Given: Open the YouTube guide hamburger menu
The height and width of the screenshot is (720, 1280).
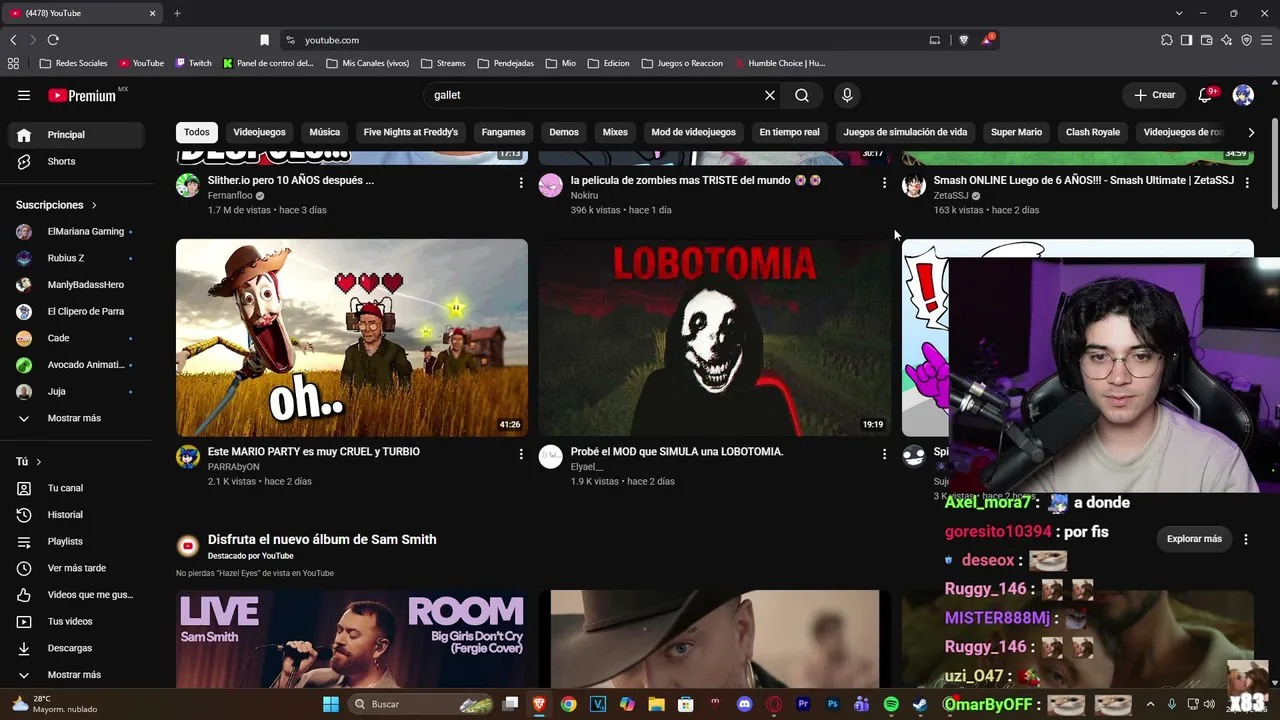Looking at the screenshot, I should click(x=24, y=95).
